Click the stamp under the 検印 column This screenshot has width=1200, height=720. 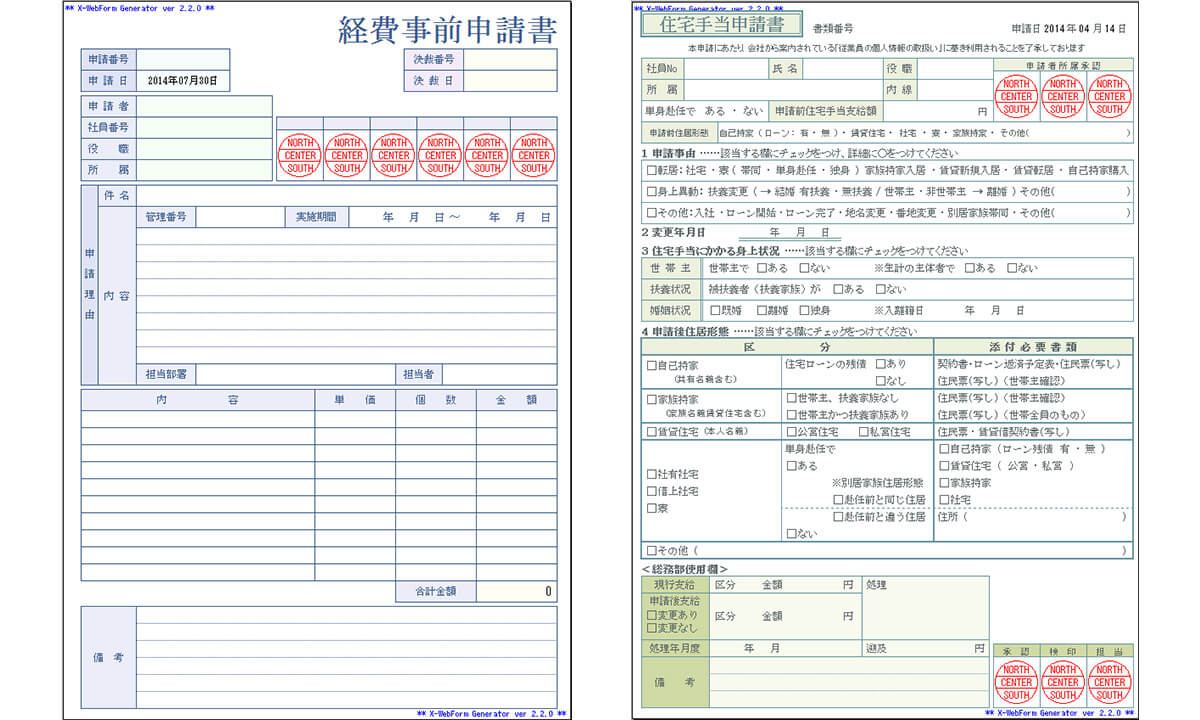point(1063,682)
